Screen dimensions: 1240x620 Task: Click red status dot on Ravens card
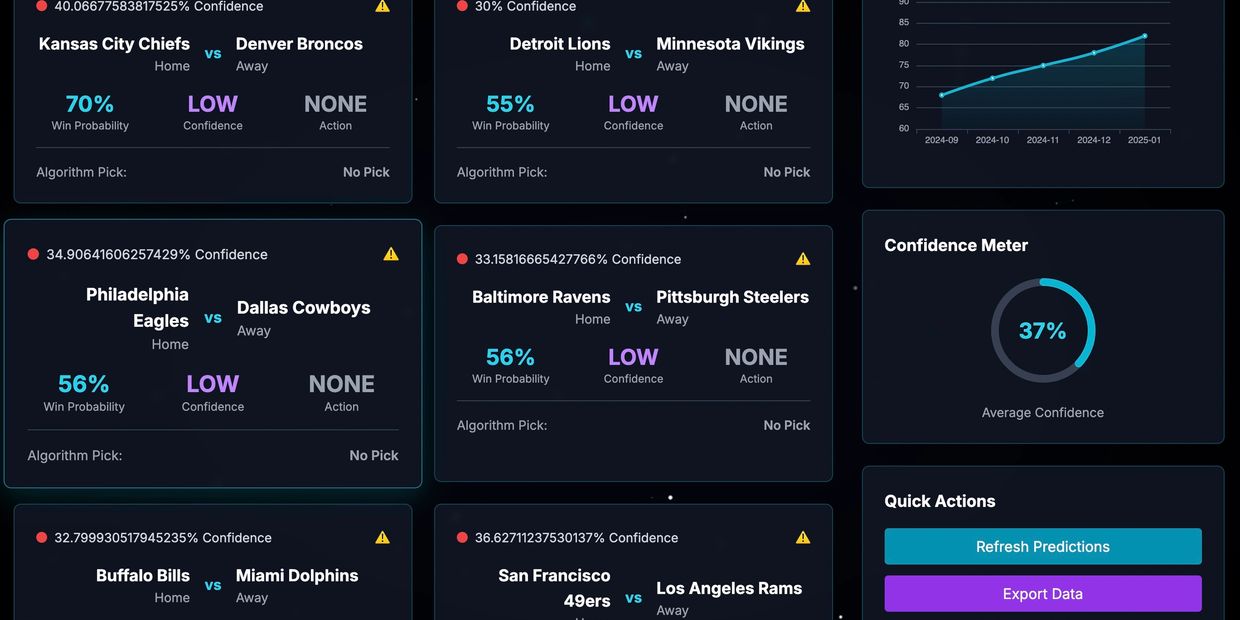(x=462, y=259)
